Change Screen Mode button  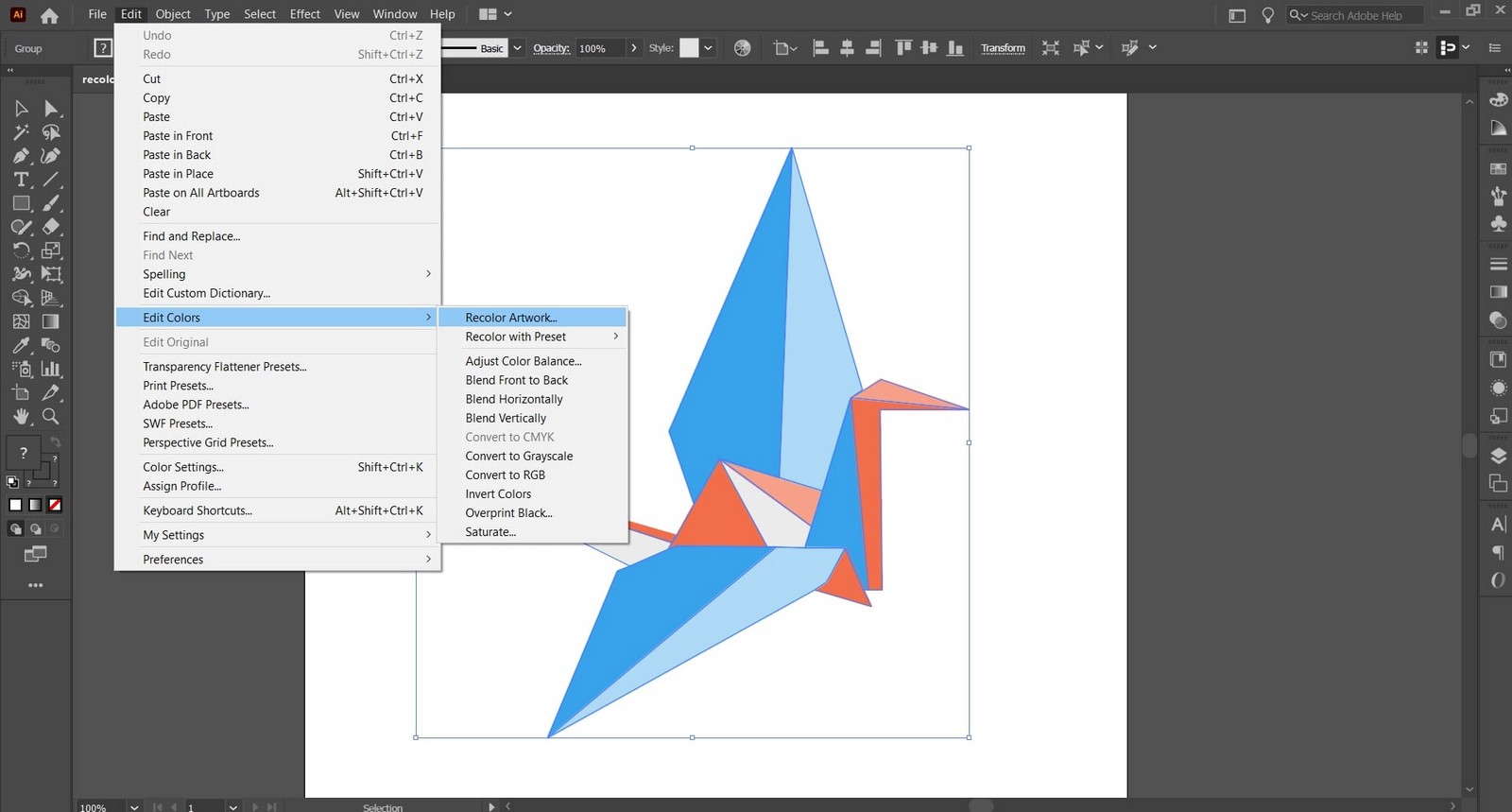pos(35,554)
